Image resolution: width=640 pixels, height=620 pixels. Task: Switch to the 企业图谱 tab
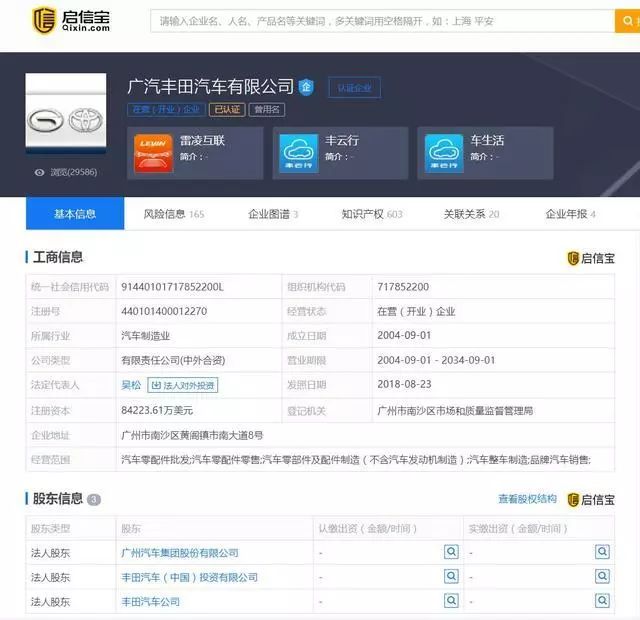pos(273,214)
